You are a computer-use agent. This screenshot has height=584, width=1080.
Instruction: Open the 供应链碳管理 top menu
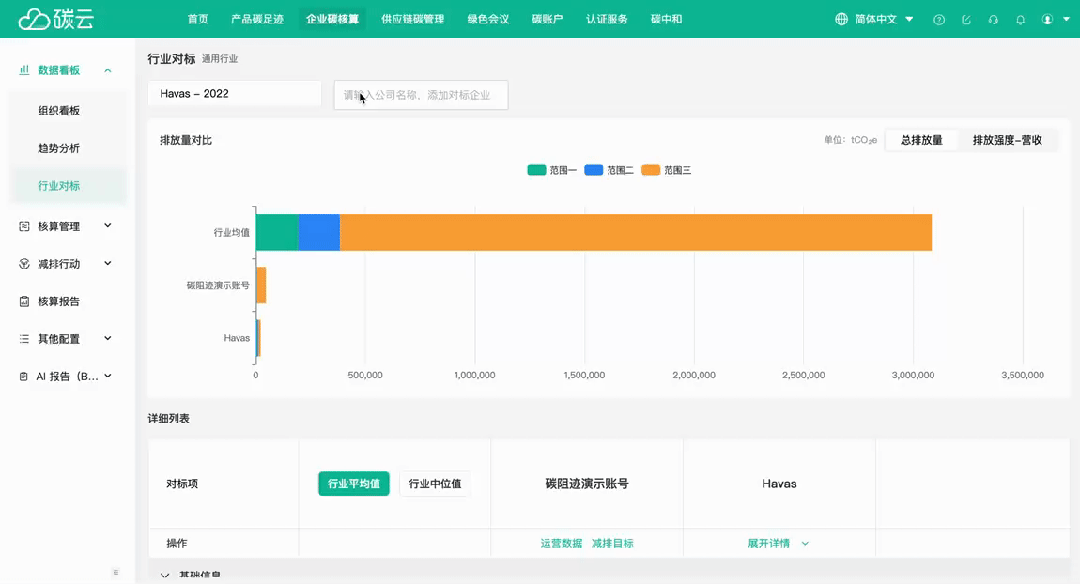tap(412, 19)
